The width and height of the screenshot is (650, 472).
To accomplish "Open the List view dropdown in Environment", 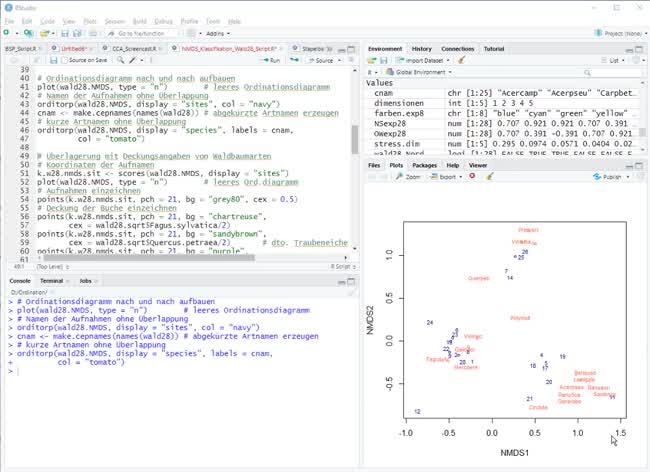I will [614, 61].
